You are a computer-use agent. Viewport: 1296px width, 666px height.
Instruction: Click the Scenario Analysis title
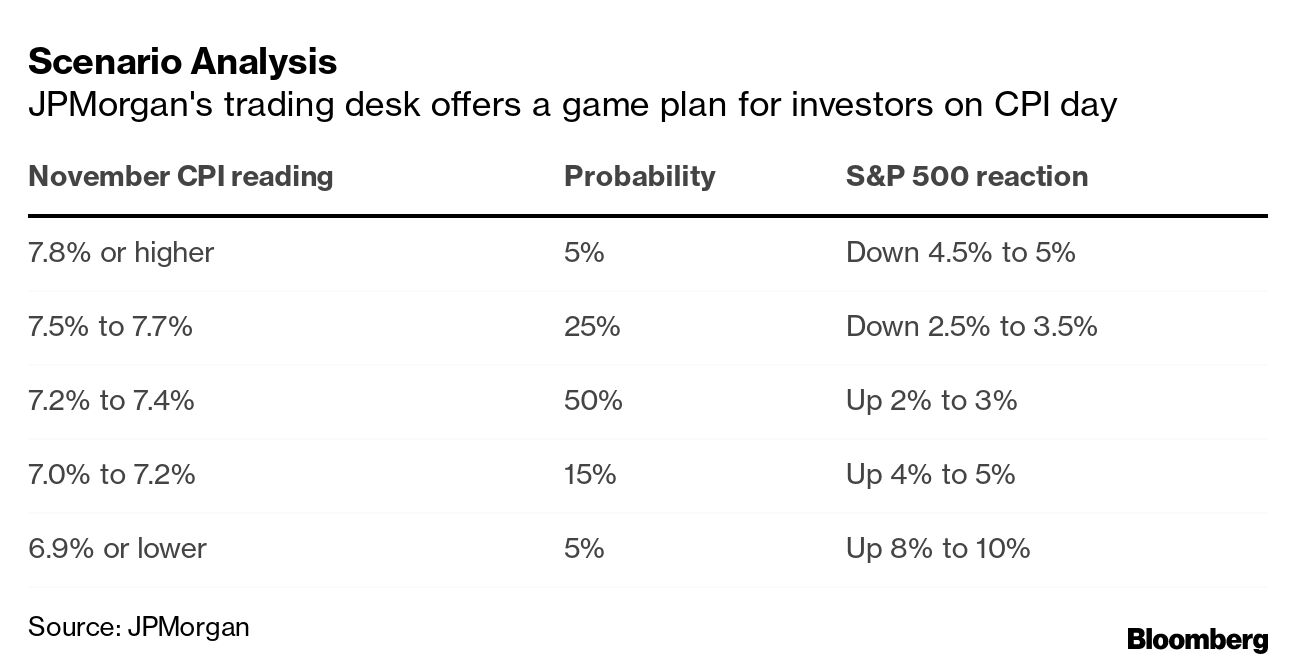tap(182, 62)
